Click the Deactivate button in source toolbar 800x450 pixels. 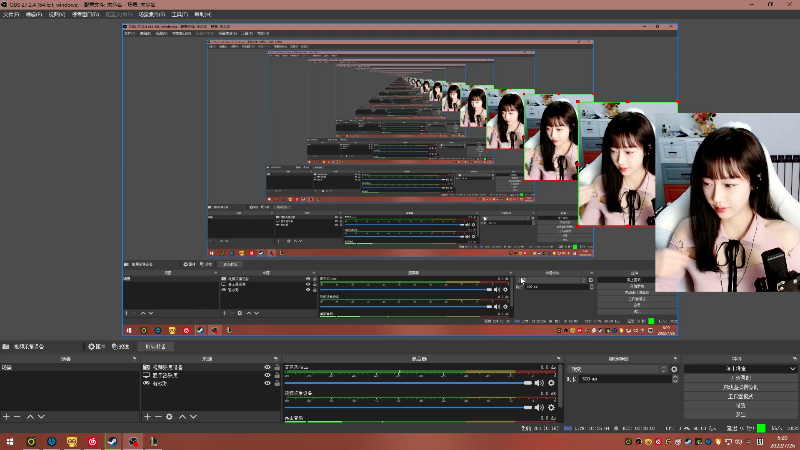(x=155, y=346)
